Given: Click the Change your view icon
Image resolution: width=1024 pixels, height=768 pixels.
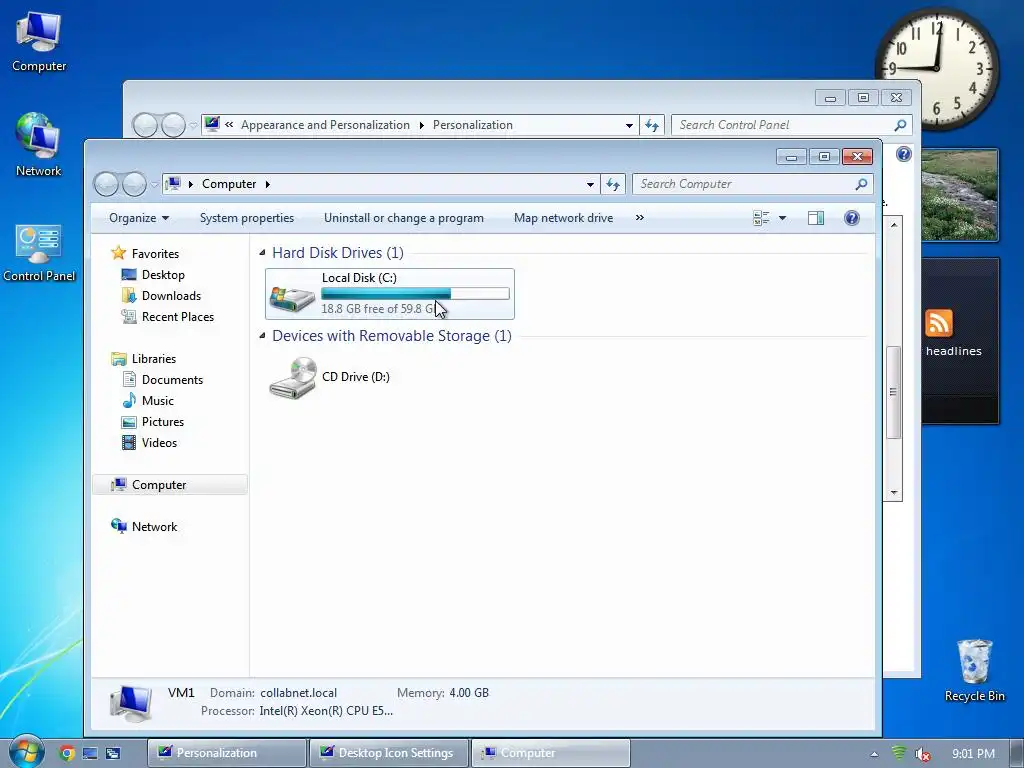Looking at the screenshot, I should 761,218.
